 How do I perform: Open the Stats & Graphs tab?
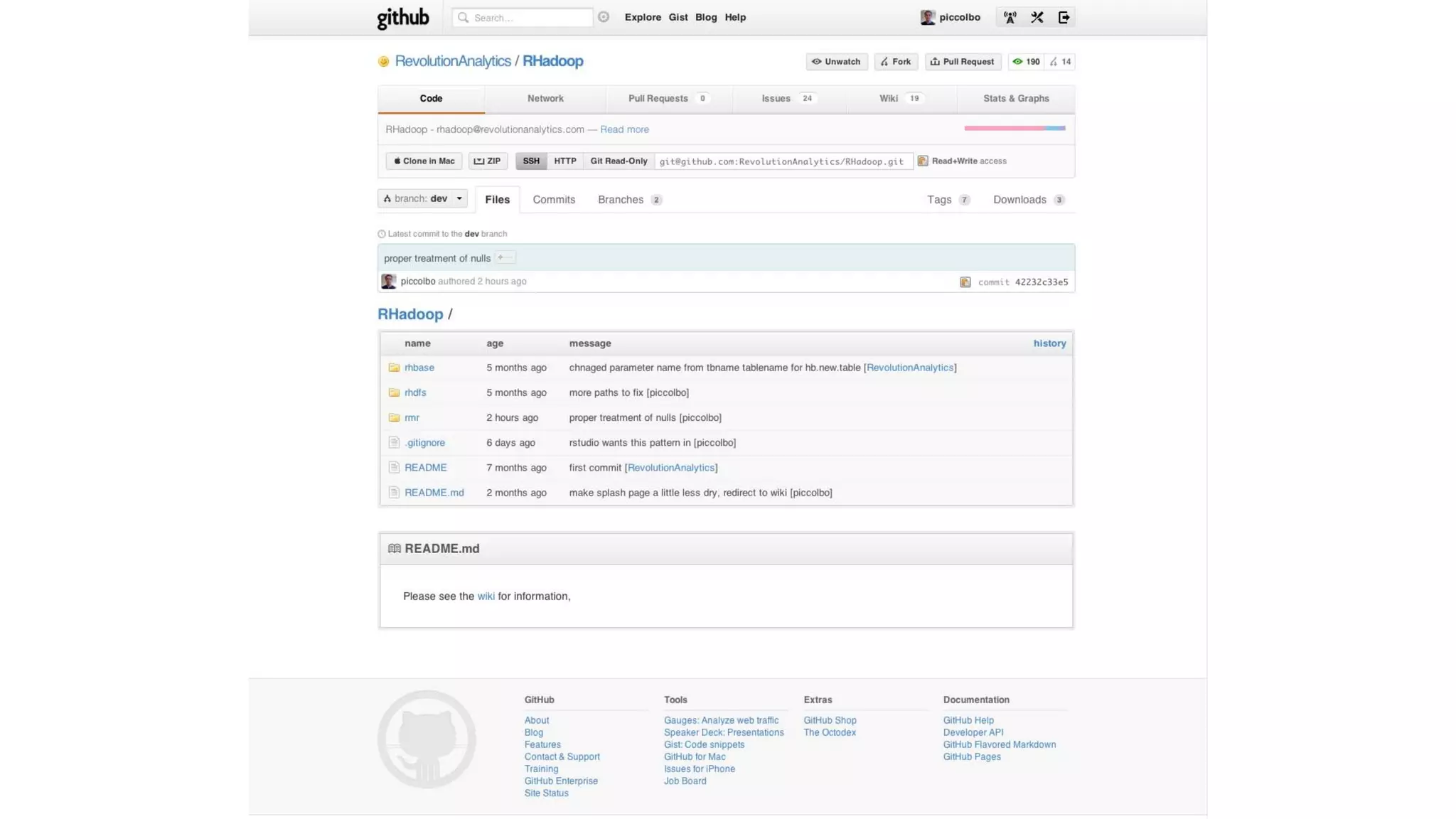click(1016, 99)
